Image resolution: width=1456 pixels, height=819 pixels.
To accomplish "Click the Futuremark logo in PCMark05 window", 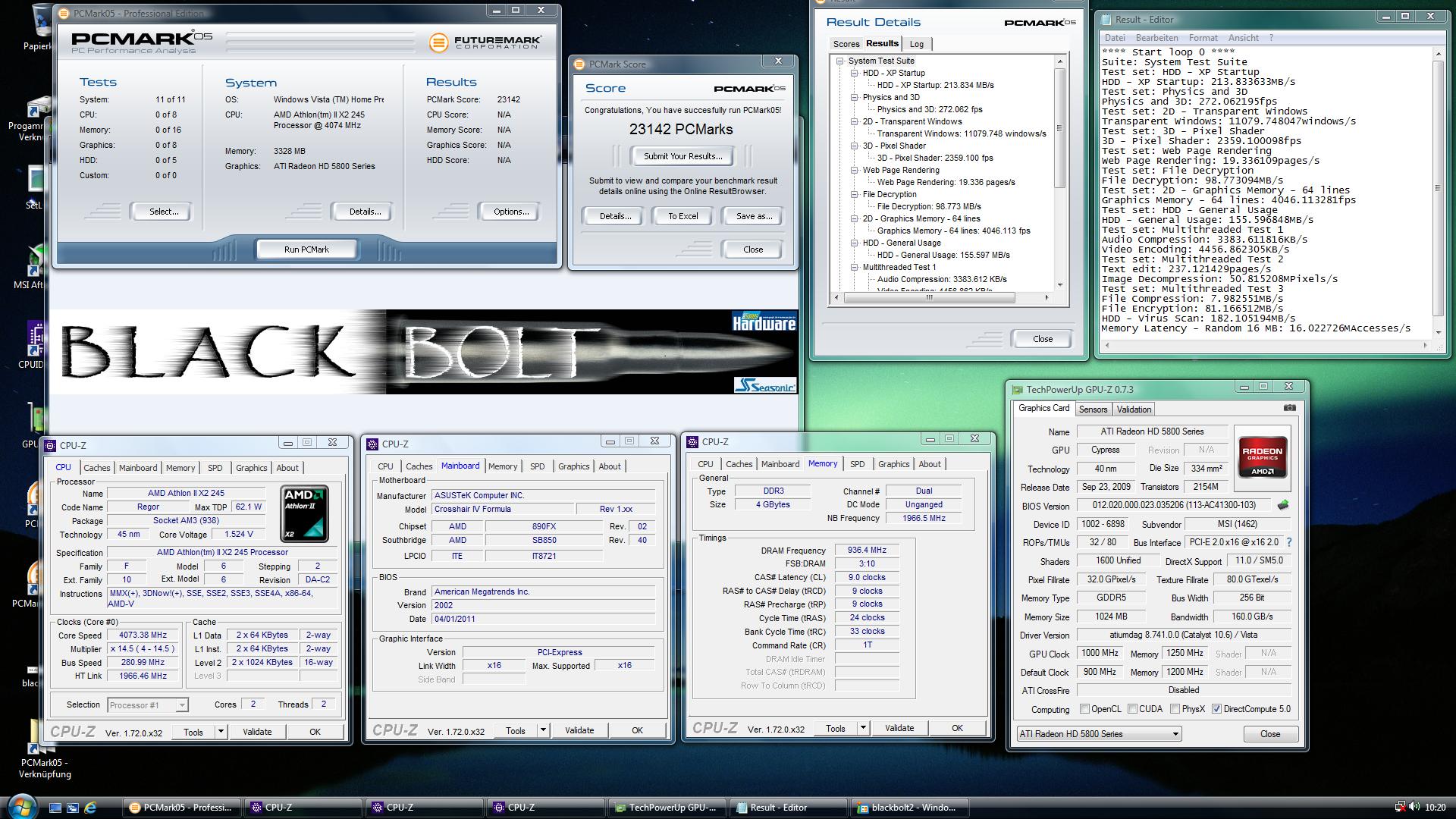I will click(485, 42).
